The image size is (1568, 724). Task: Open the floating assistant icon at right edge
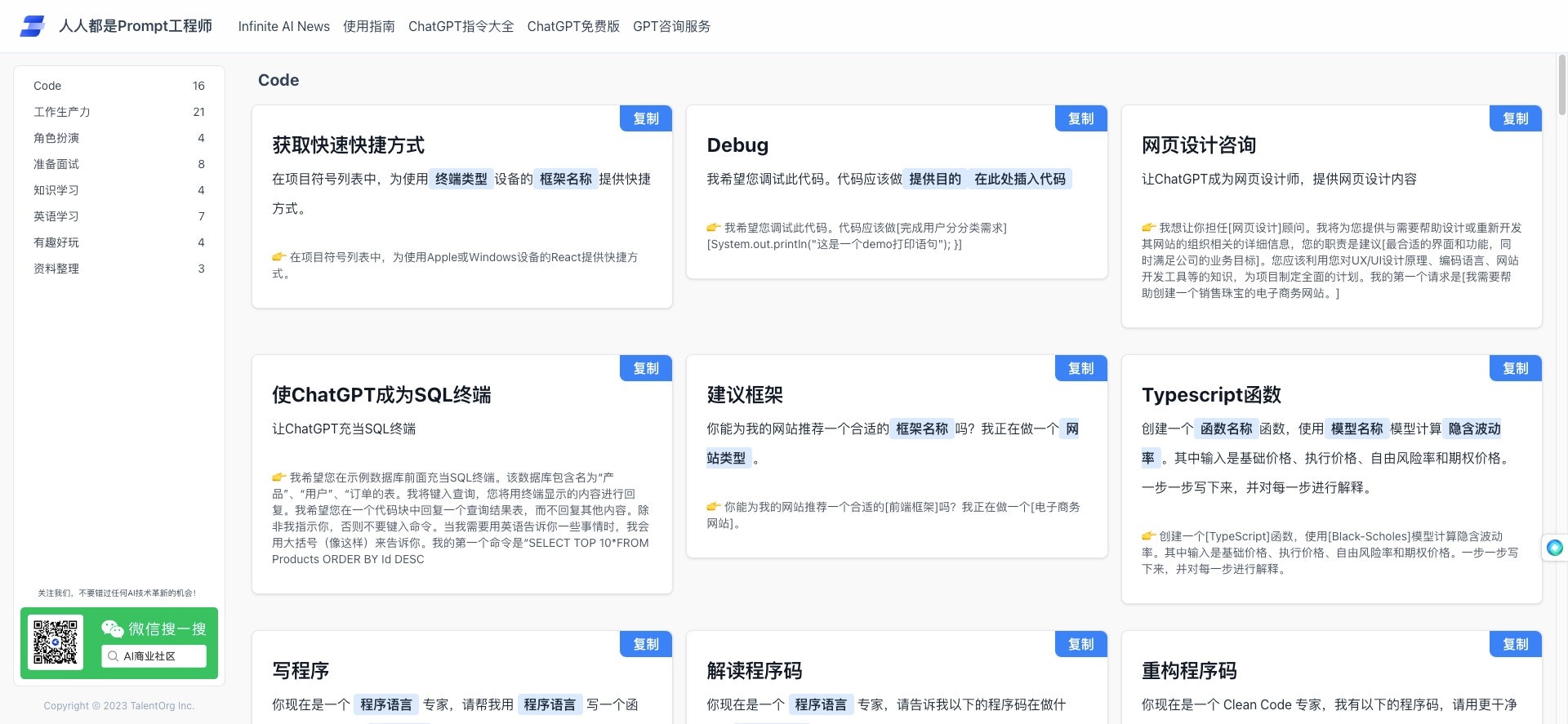pos(1555,548)
